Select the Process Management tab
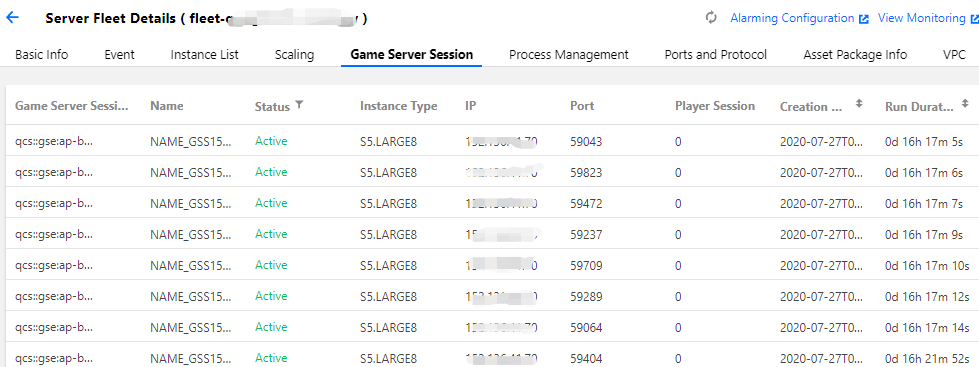 pyautogui.click(x=569, y=55)
